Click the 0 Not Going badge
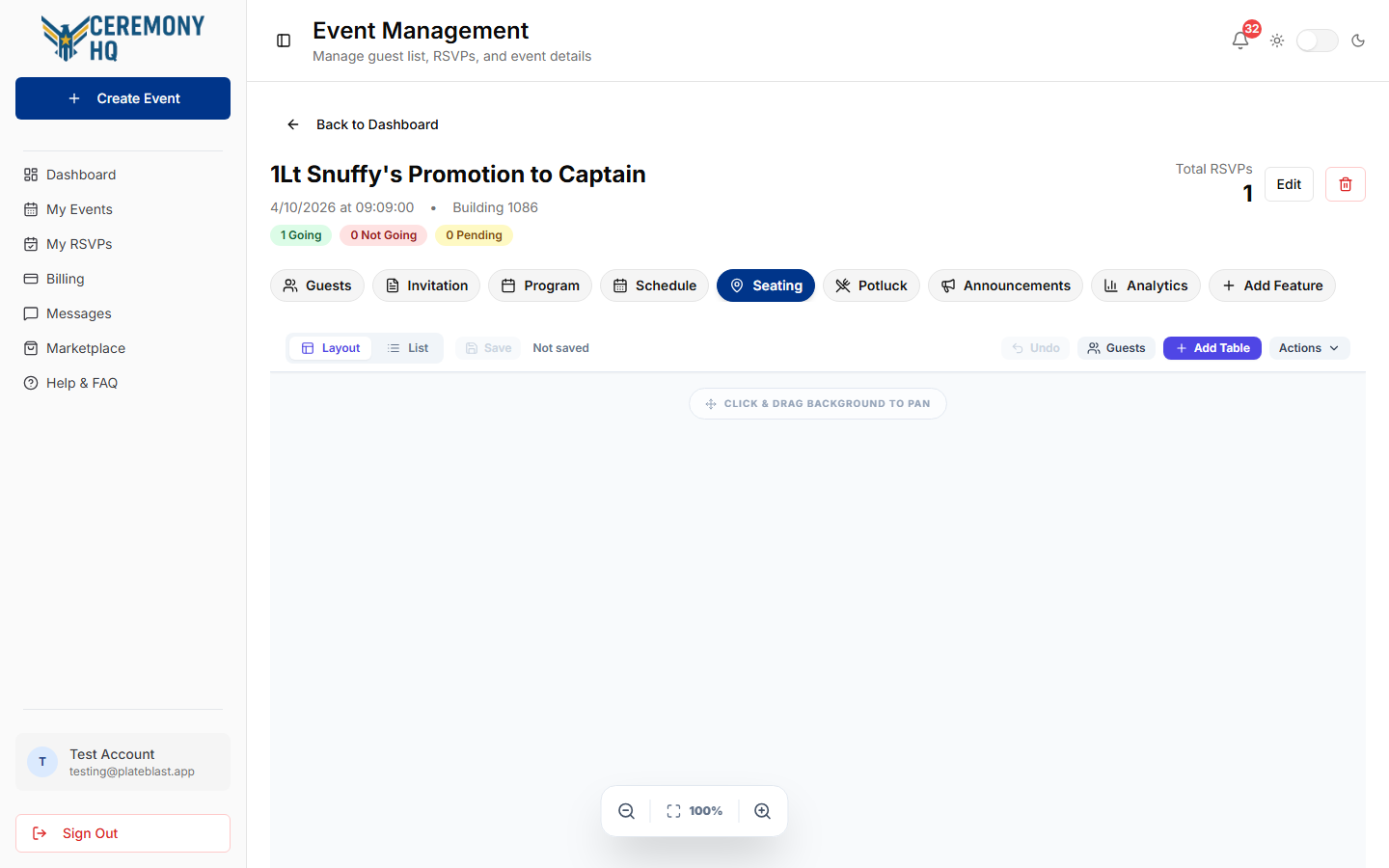This screenshot has width=1389, height=868. [384, 235]
